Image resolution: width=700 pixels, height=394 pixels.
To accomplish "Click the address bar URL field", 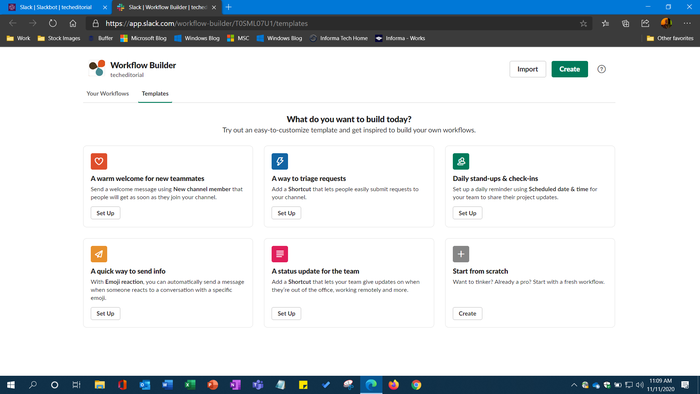I will 339,23.
